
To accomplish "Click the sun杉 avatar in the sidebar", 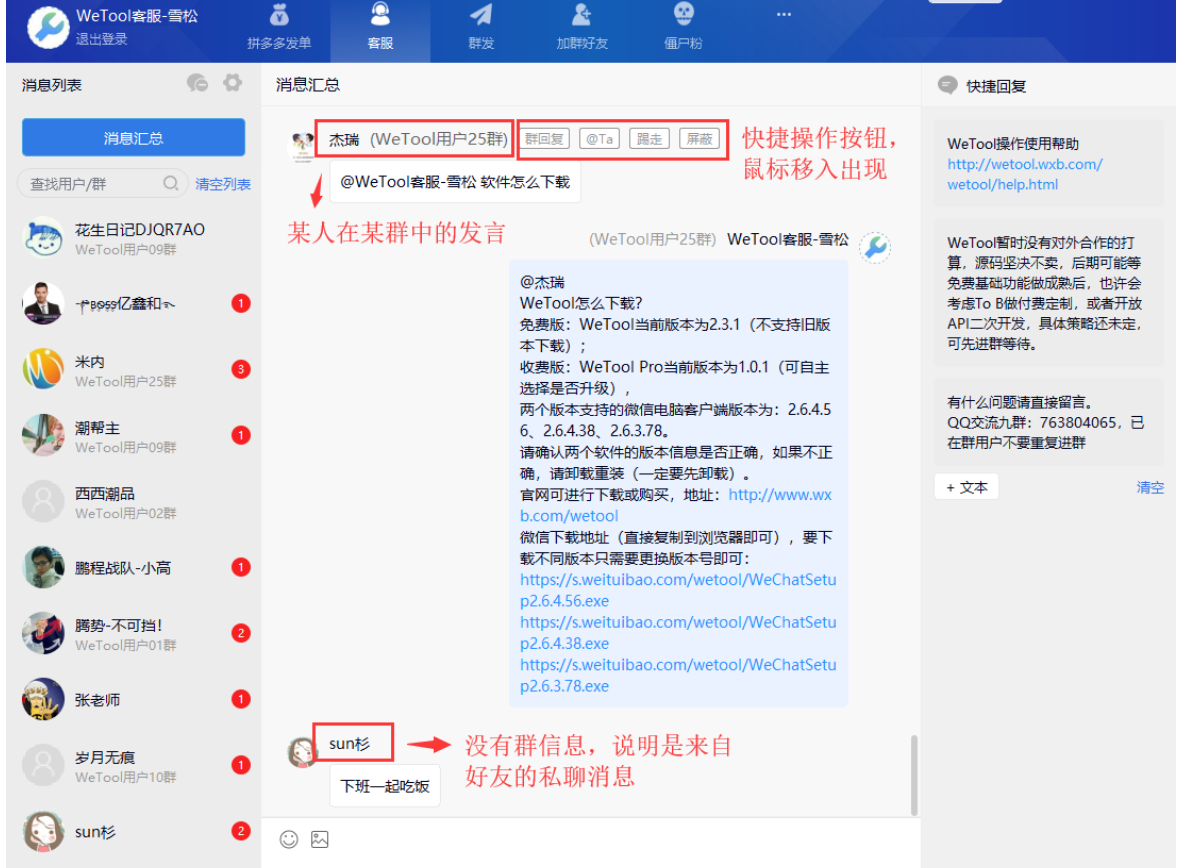I will coord(43,832).
